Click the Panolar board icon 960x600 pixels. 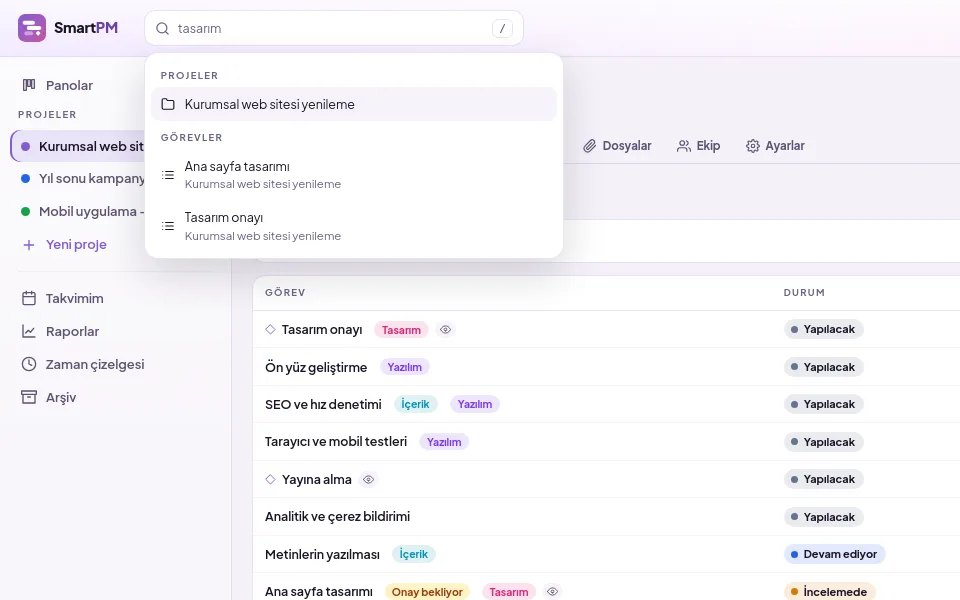29,85
